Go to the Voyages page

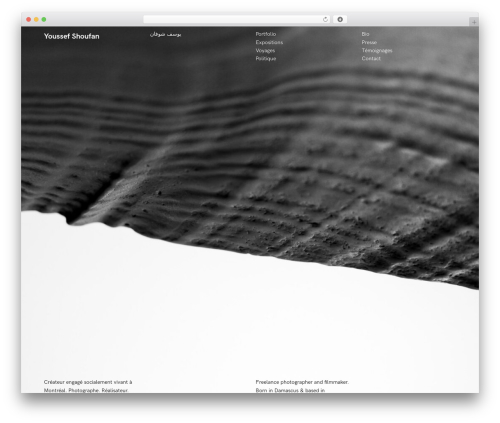(265, 51)
